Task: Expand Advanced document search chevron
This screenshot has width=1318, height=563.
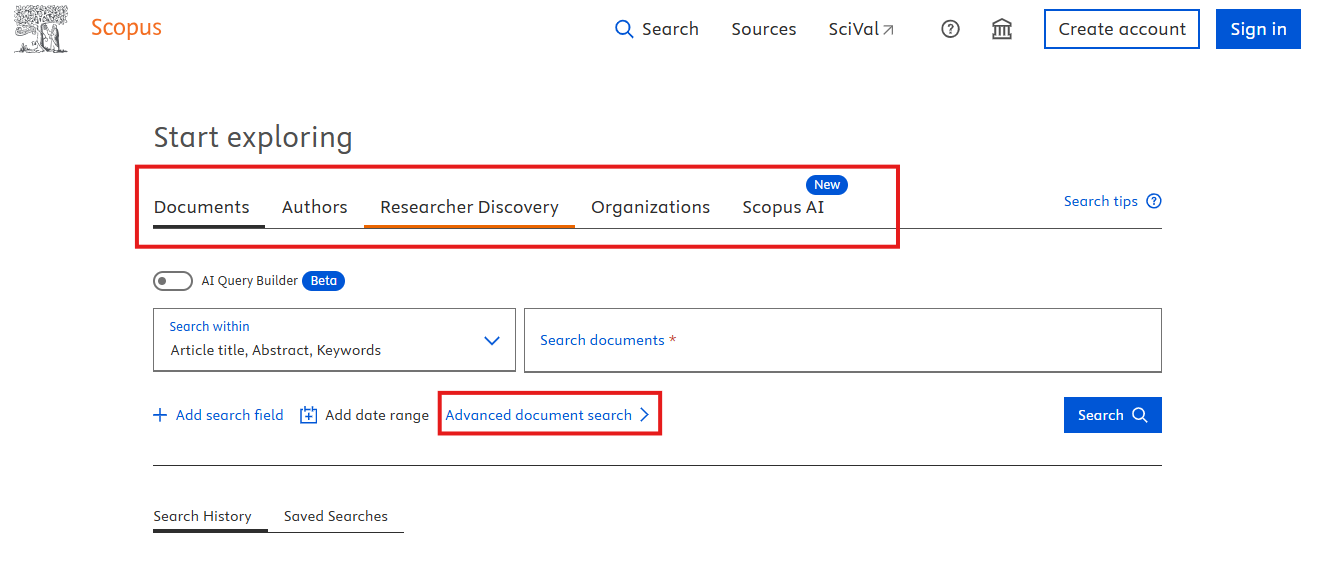Action: (x=645, y=415)
